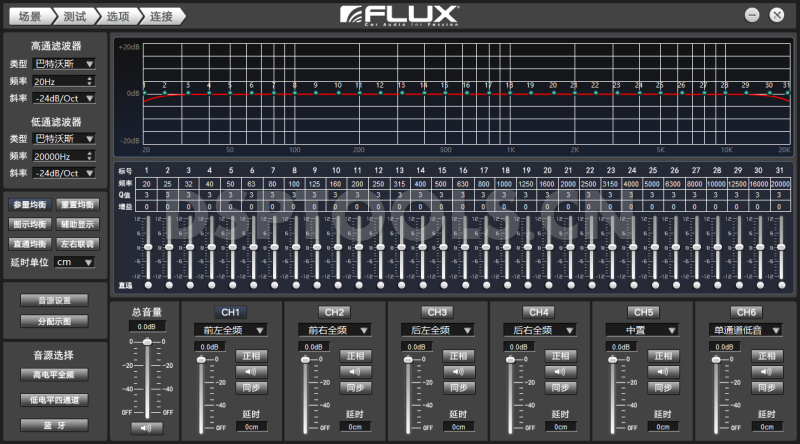Screen dimensions: 800x444
Task: Click the 辅助显示 button
Action: 77,224
